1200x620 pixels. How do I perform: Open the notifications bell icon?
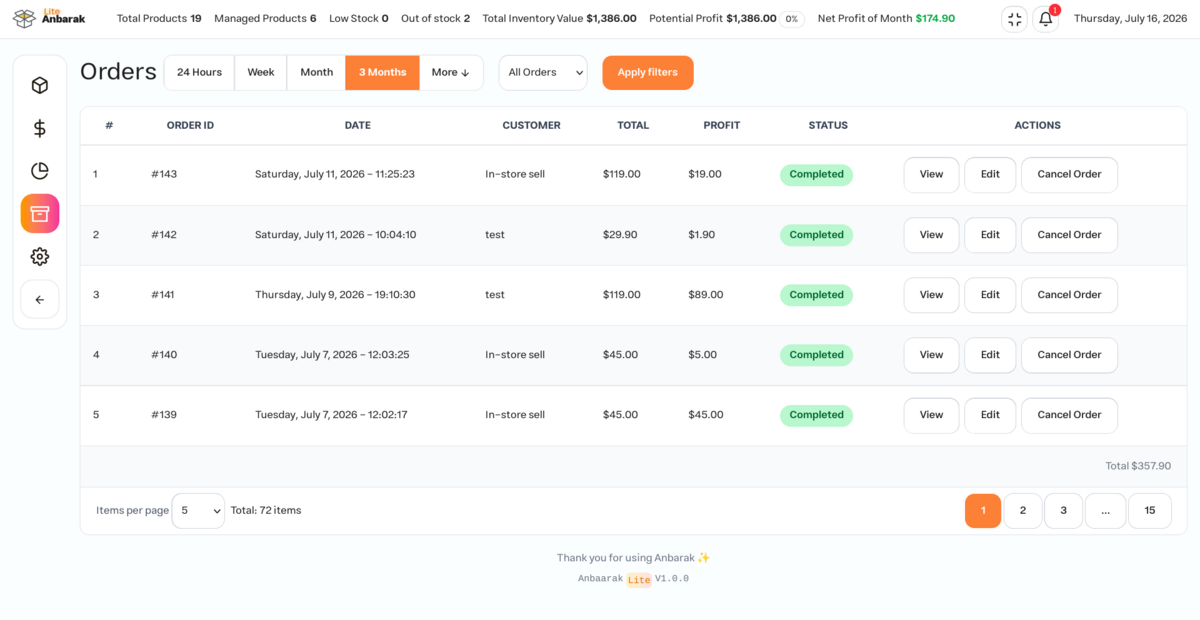coord(1045,19)
